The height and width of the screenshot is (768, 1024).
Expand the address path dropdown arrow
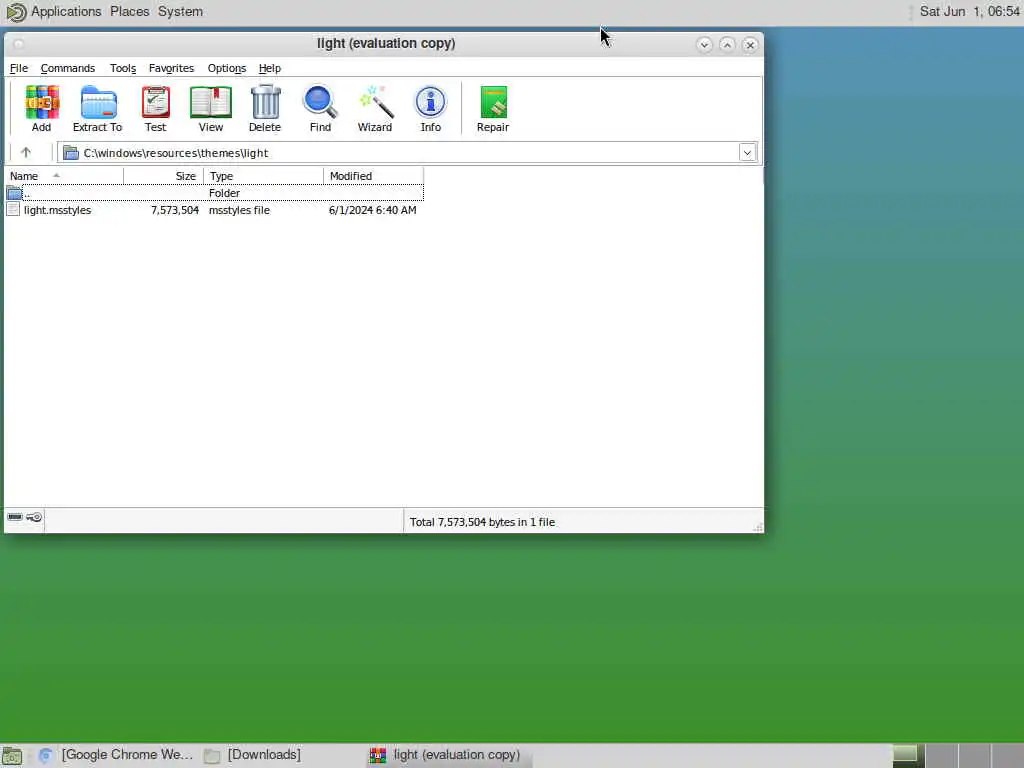coord(747,153)
